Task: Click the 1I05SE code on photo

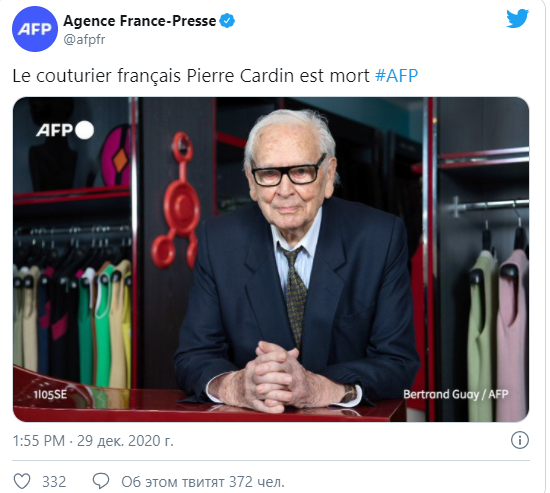Action: [x=50, y=394]
